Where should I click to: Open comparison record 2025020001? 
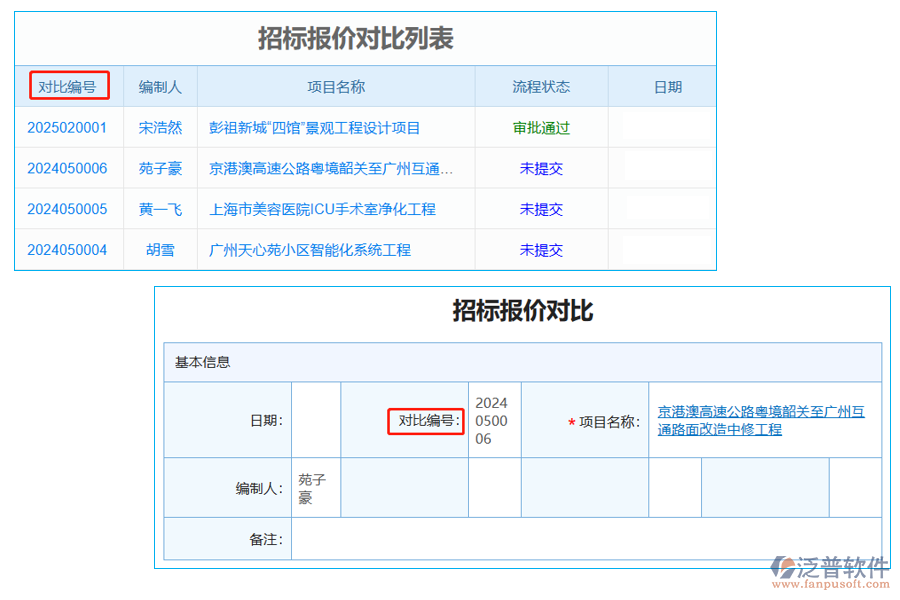[x=68, y=128]
